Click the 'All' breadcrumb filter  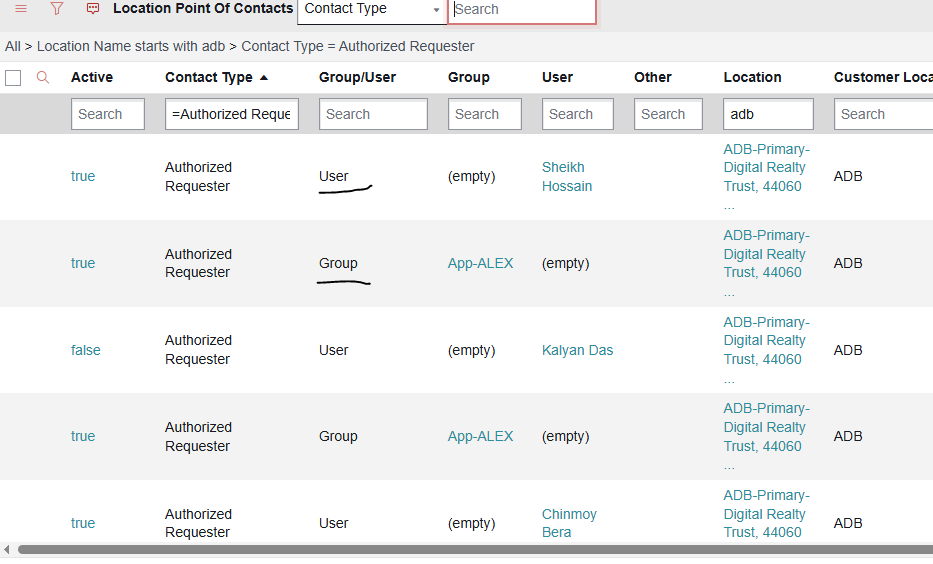pos(12,46)
